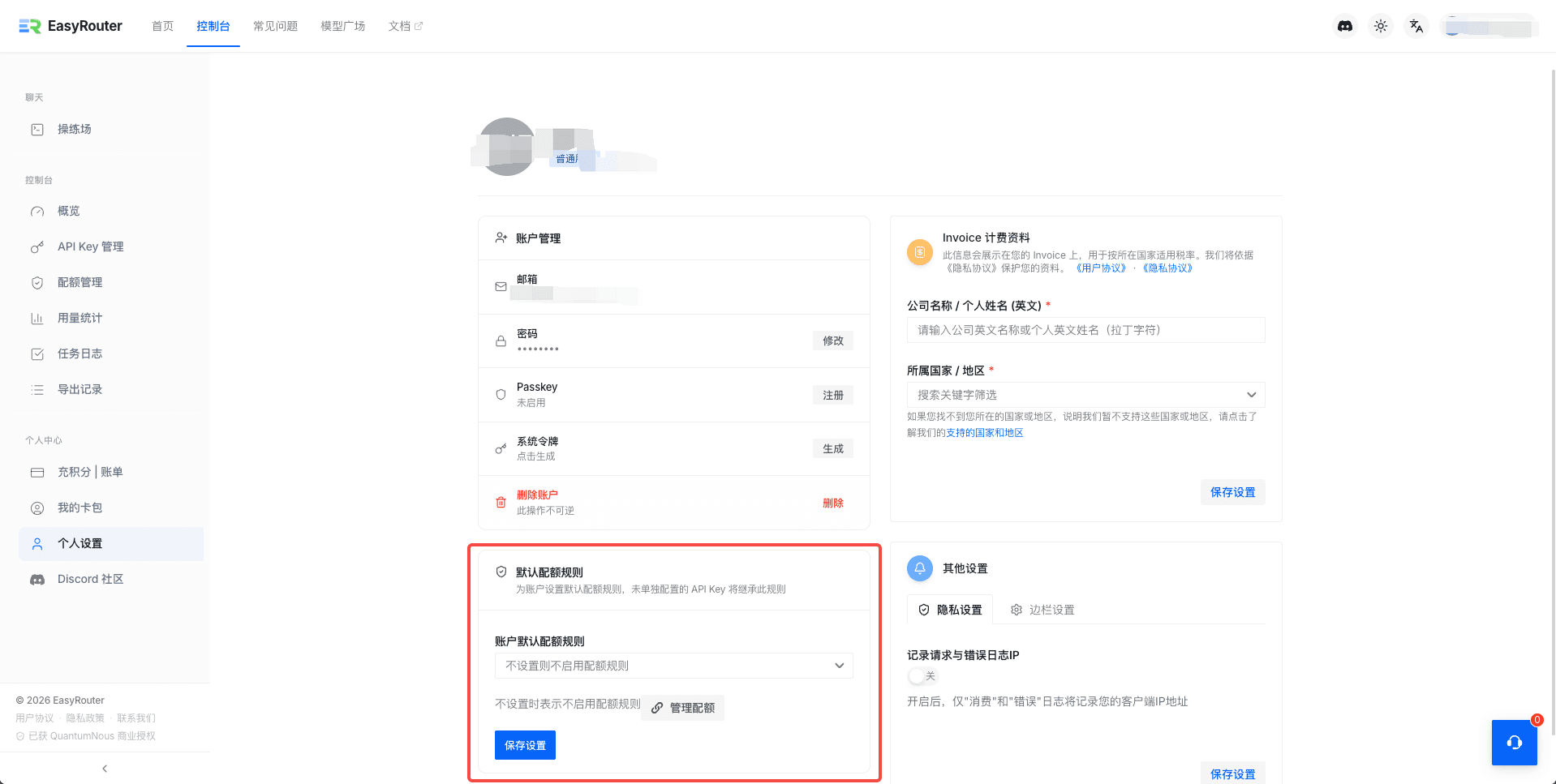
Task: Click the blue 保存设置 quota button
Action: point(525,745)
